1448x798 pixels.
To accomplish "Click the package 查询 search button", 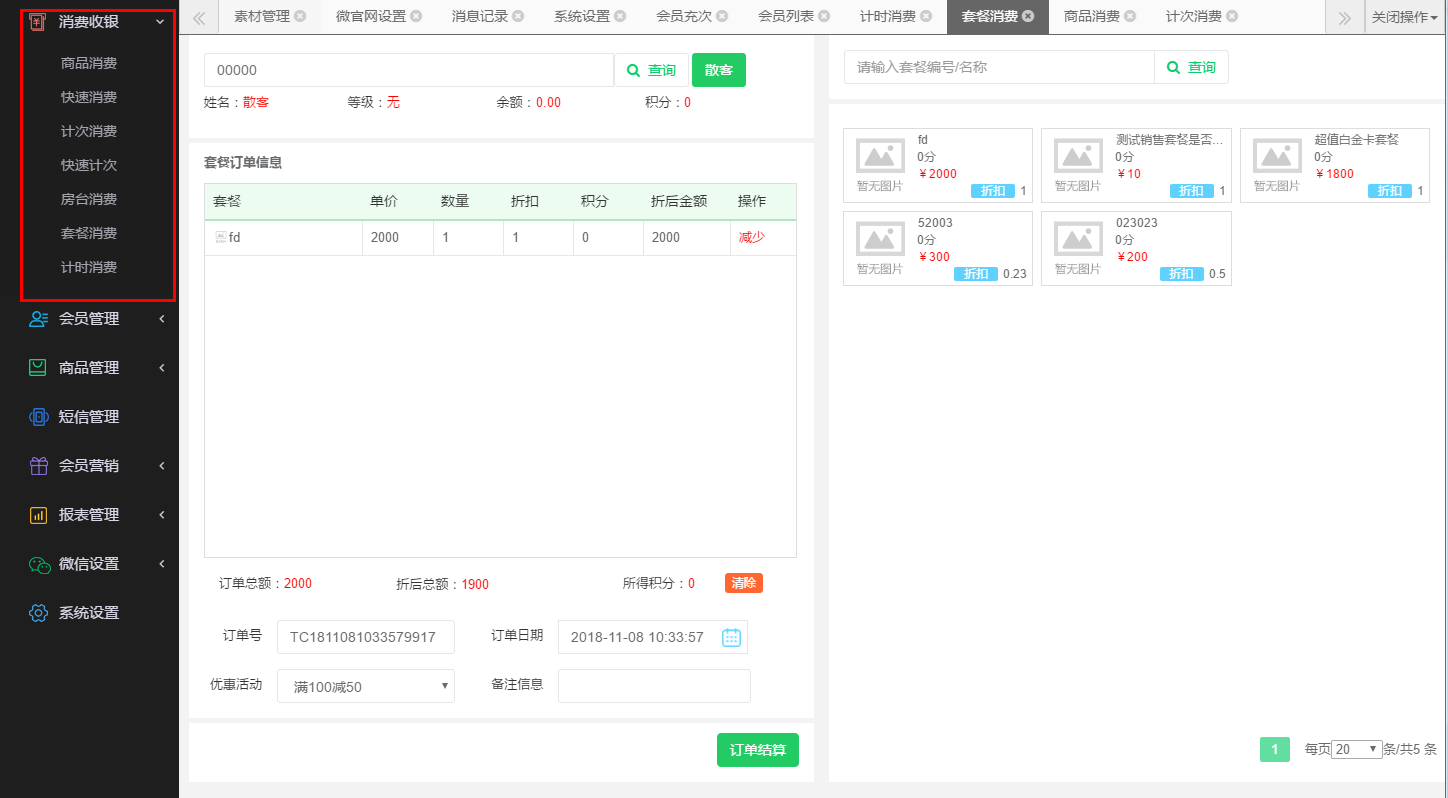I will (x=1191, y=67).
